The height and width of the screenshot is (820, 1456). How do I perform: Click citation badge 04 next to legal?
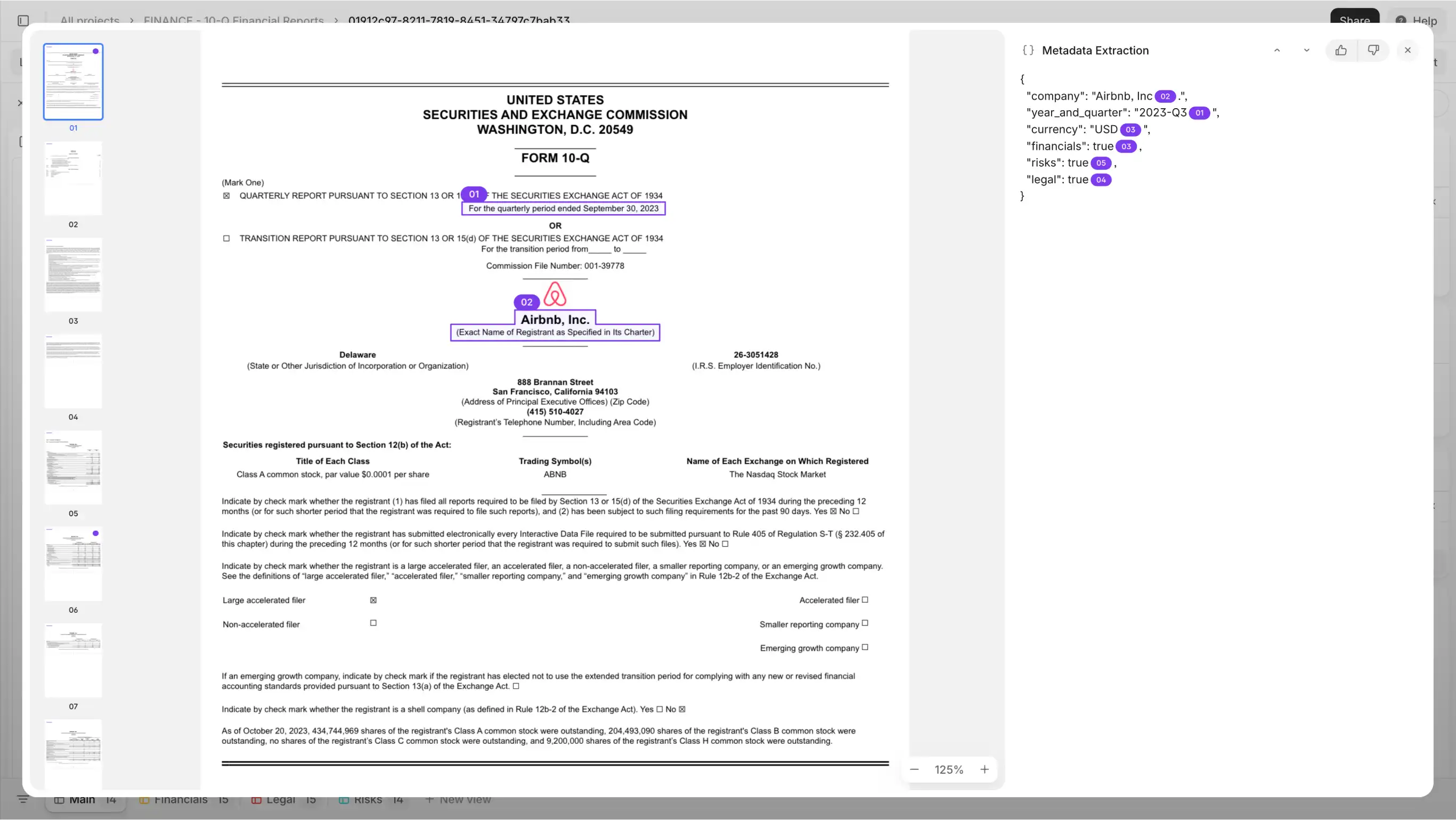[x=1101, y=180]
